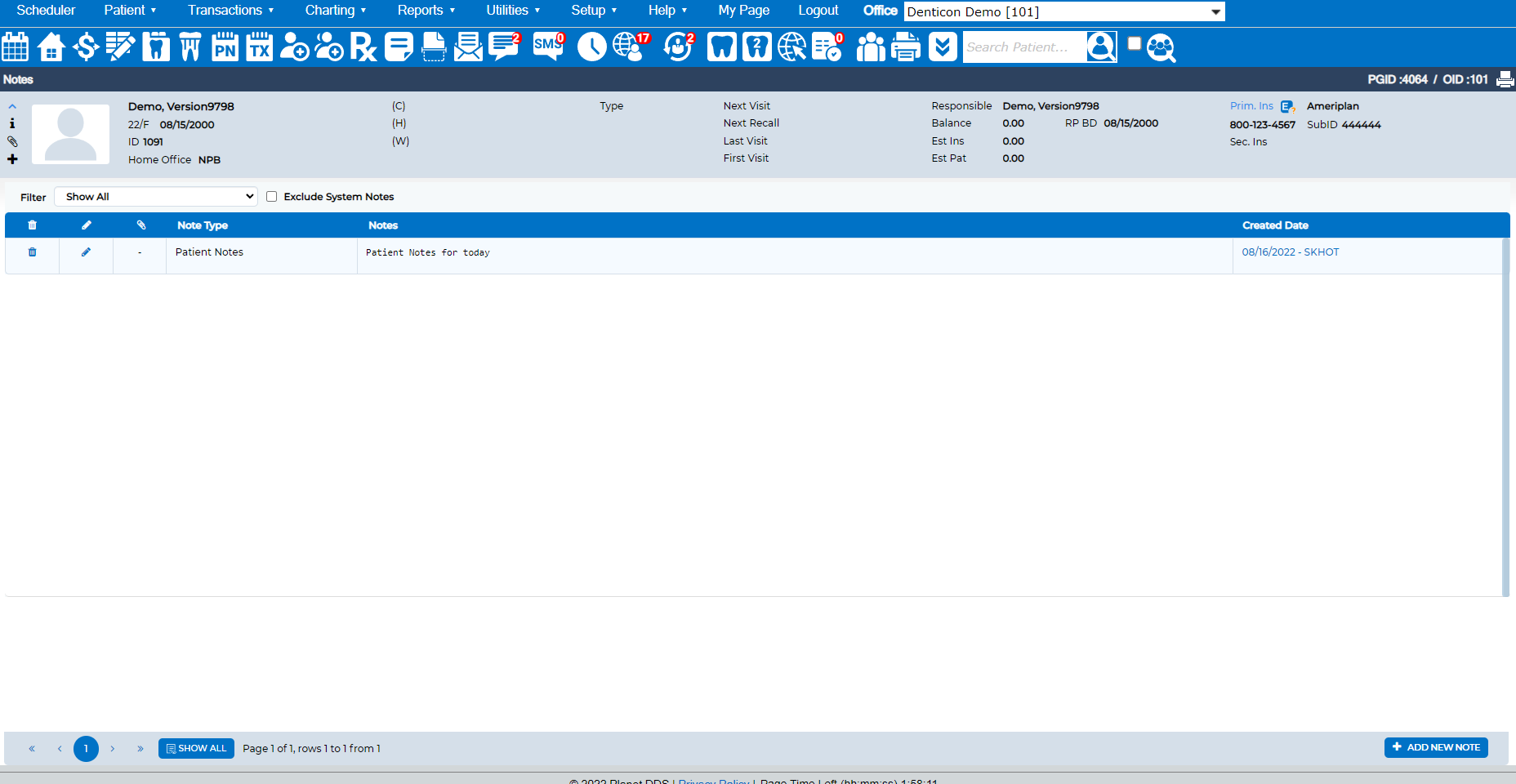Image resolution: width=1516 pixels, height=784 pixels.
Task: Open the Rx prescription icon
Action: [363, 47]
